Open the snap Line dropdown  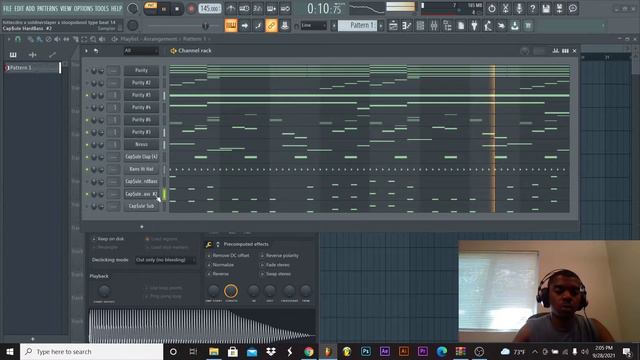click(313, 26)
